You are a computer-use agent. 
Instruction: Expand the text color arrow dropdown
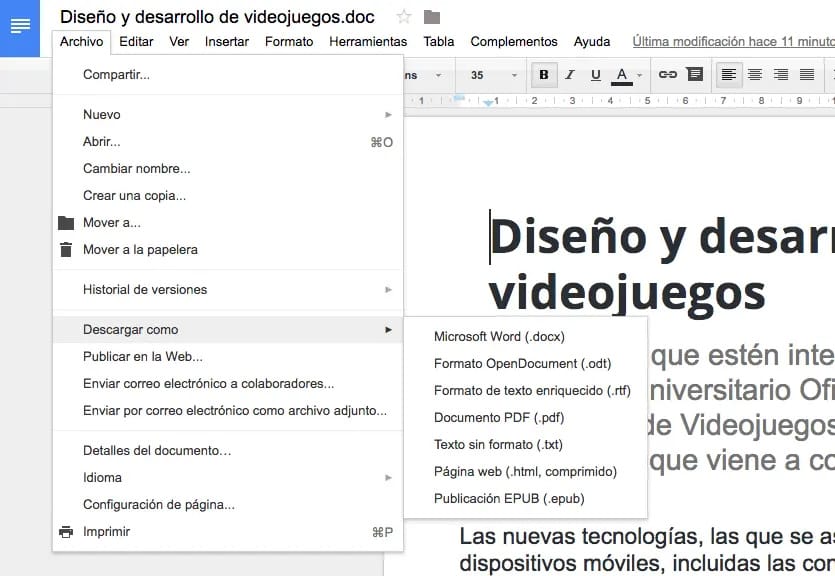pyautogui.click(x=640, y=75)
